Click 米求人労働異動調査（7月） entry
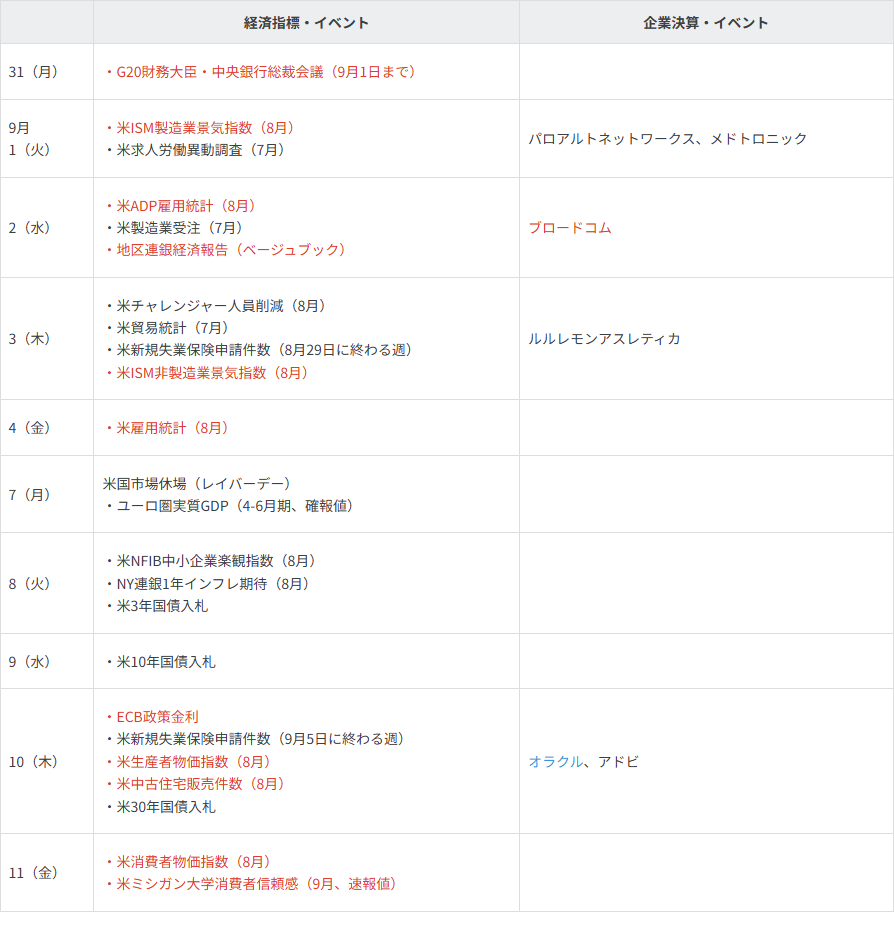Screen dimensions: 894x927 pyautogui.click(x=196, y=150)
